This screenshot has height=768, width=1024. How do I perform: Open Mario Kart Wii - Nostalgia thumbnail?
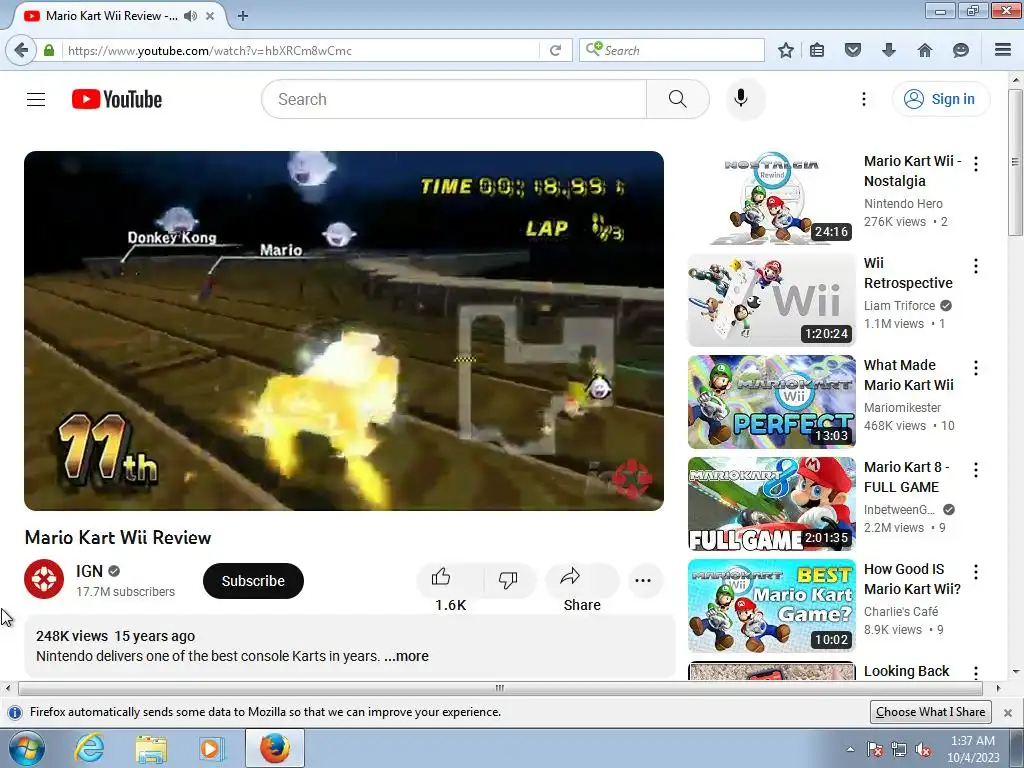pyautogui.click(x=771, y=197)
